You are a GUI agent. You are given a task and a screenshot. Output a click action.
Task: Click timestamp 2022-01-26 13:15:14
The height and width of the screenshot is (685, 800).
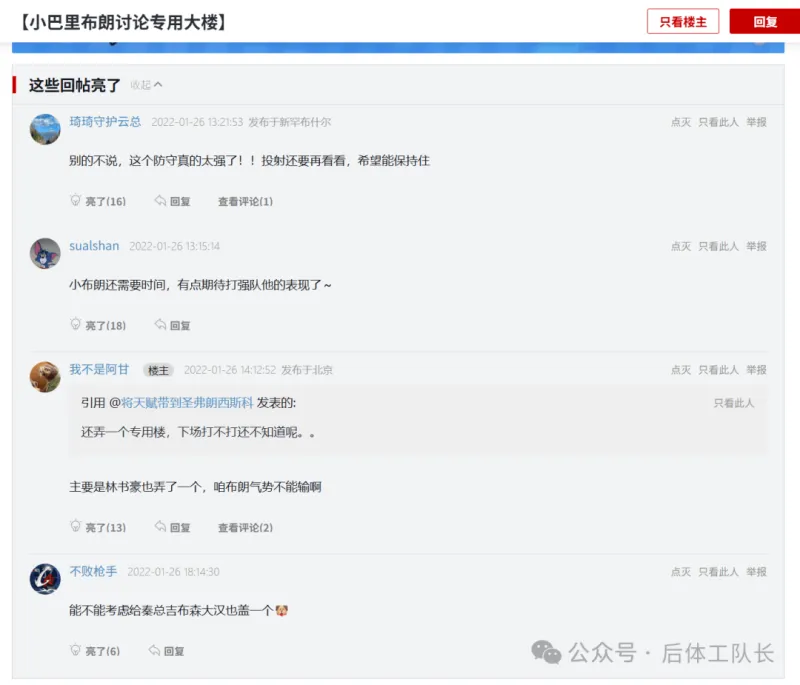(174, 246)
